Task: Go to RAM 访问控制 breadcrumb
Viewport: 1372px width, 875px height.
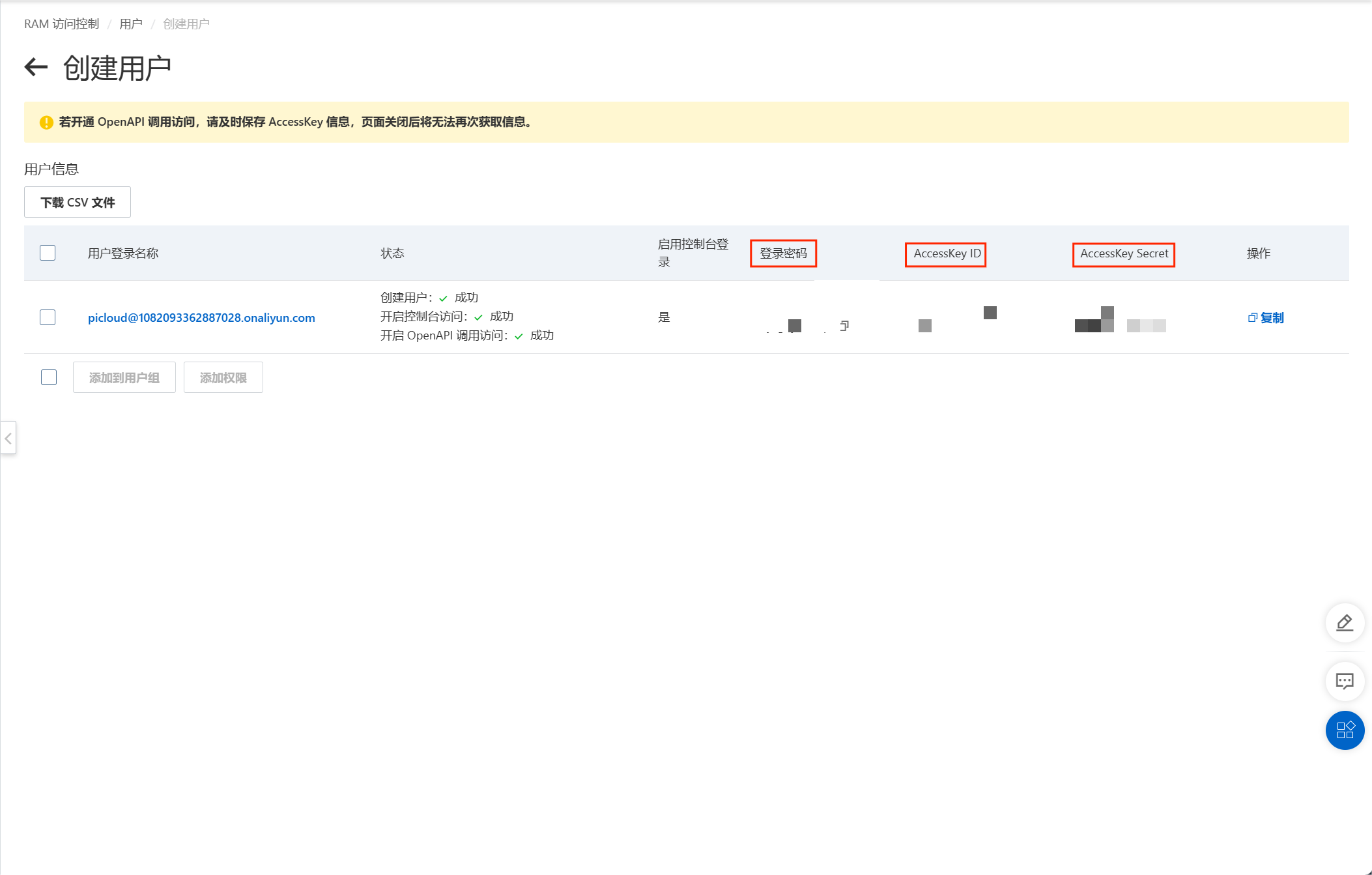Action: (x=61, y=24)
